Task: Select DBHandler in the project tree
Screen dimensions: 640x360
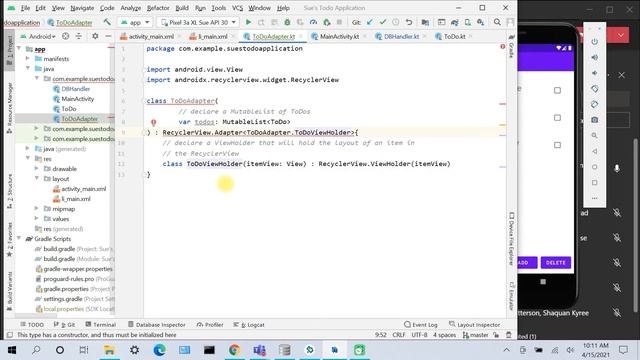Action: click(x=76, y=89)
